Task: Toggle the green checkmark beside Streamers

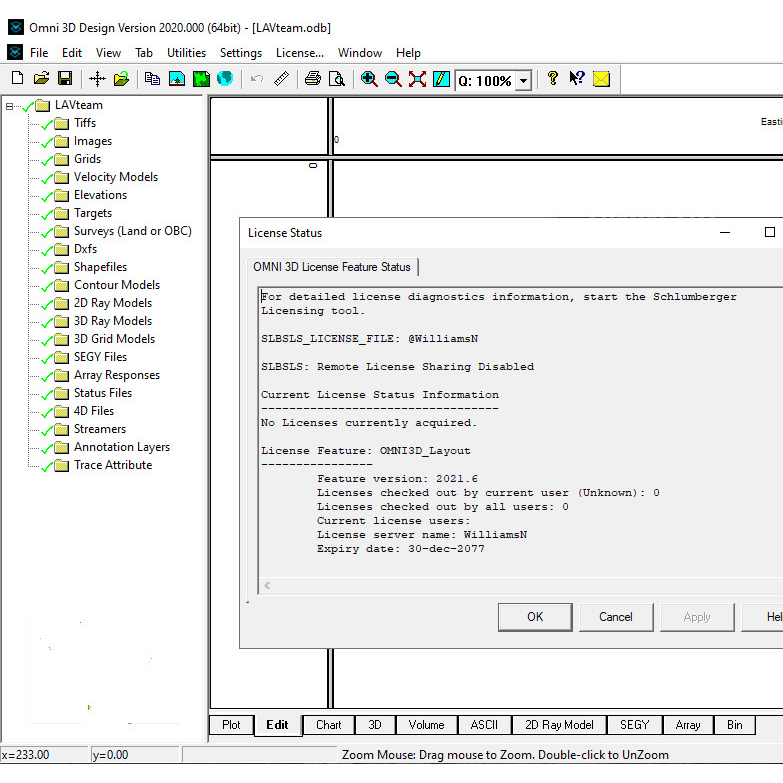Action: tap(46, 430)
